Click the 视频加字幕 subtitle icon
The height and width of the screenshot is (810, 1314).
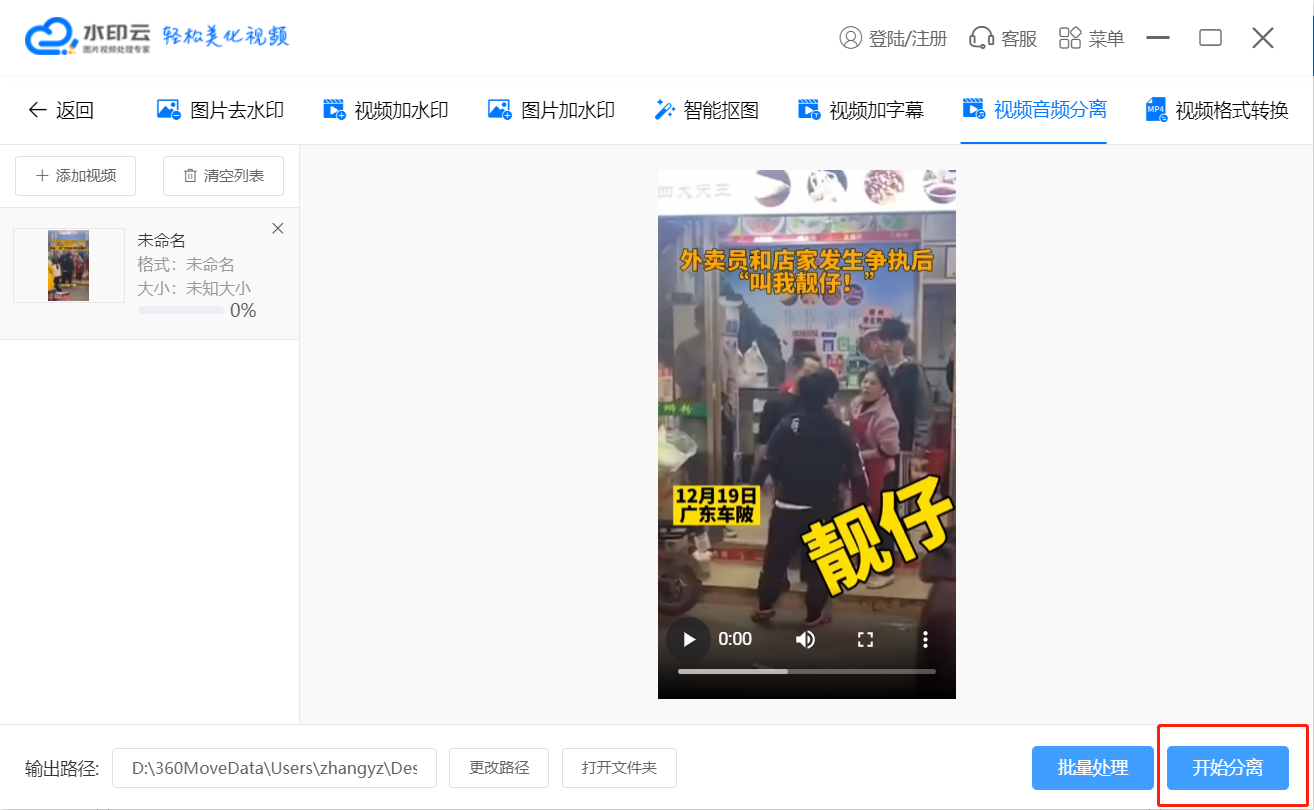[809, 110]
